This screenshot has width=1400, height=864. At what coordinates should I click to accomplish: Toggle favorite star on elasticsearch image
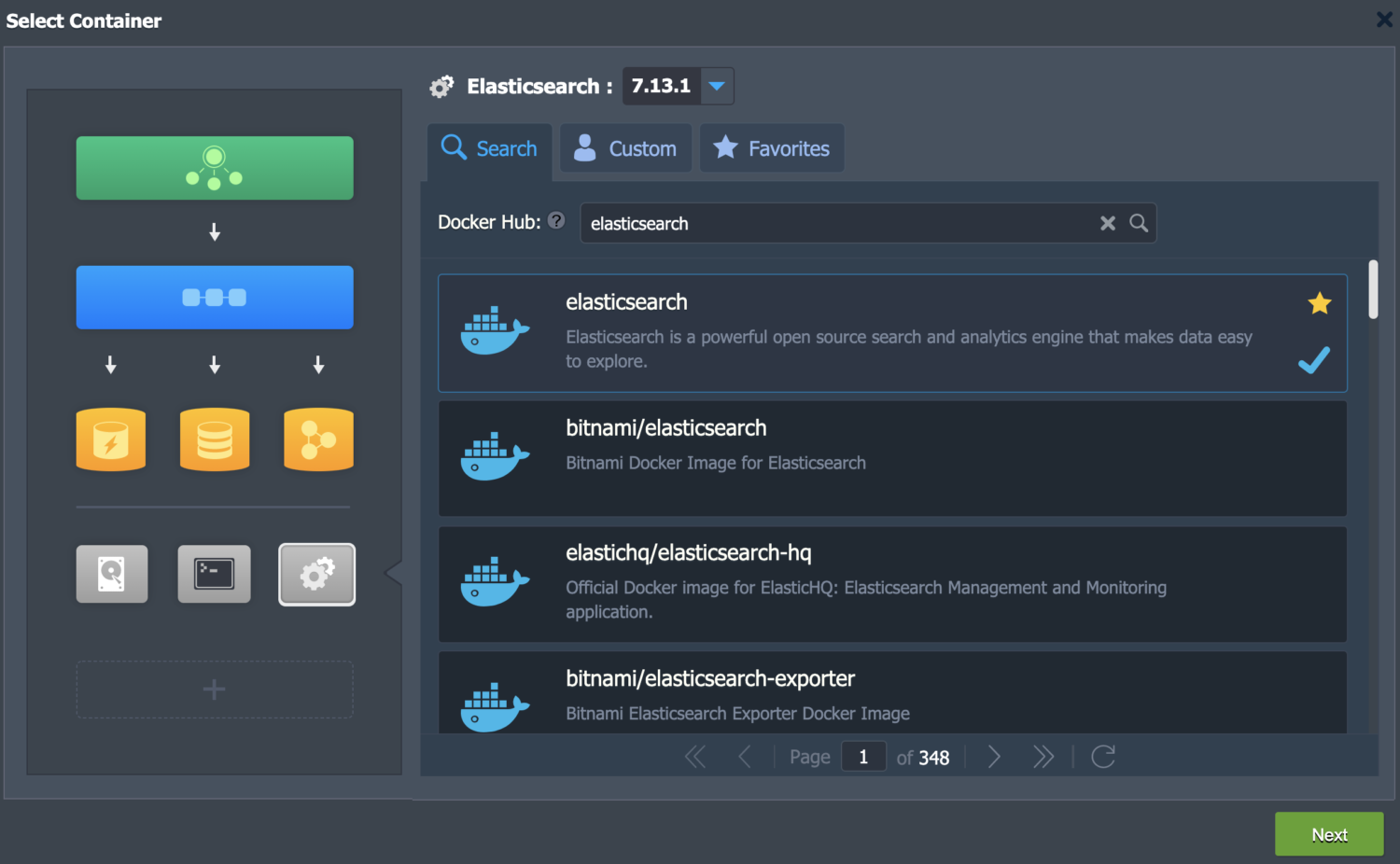pos(1319,303)
